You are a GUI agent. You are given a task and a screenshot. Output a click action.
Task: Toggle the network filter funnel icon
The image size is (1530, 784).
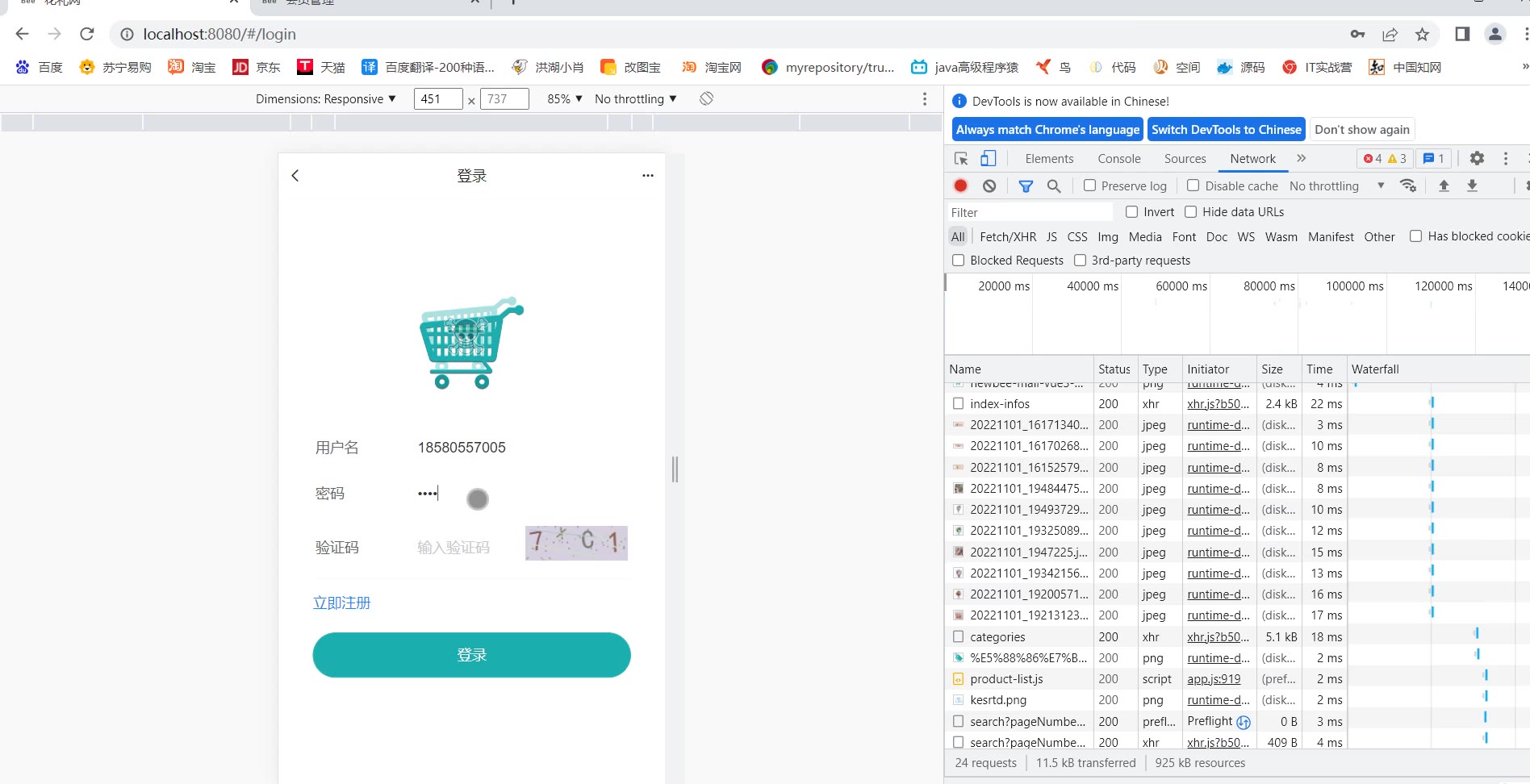click(x=1026, y=186)
